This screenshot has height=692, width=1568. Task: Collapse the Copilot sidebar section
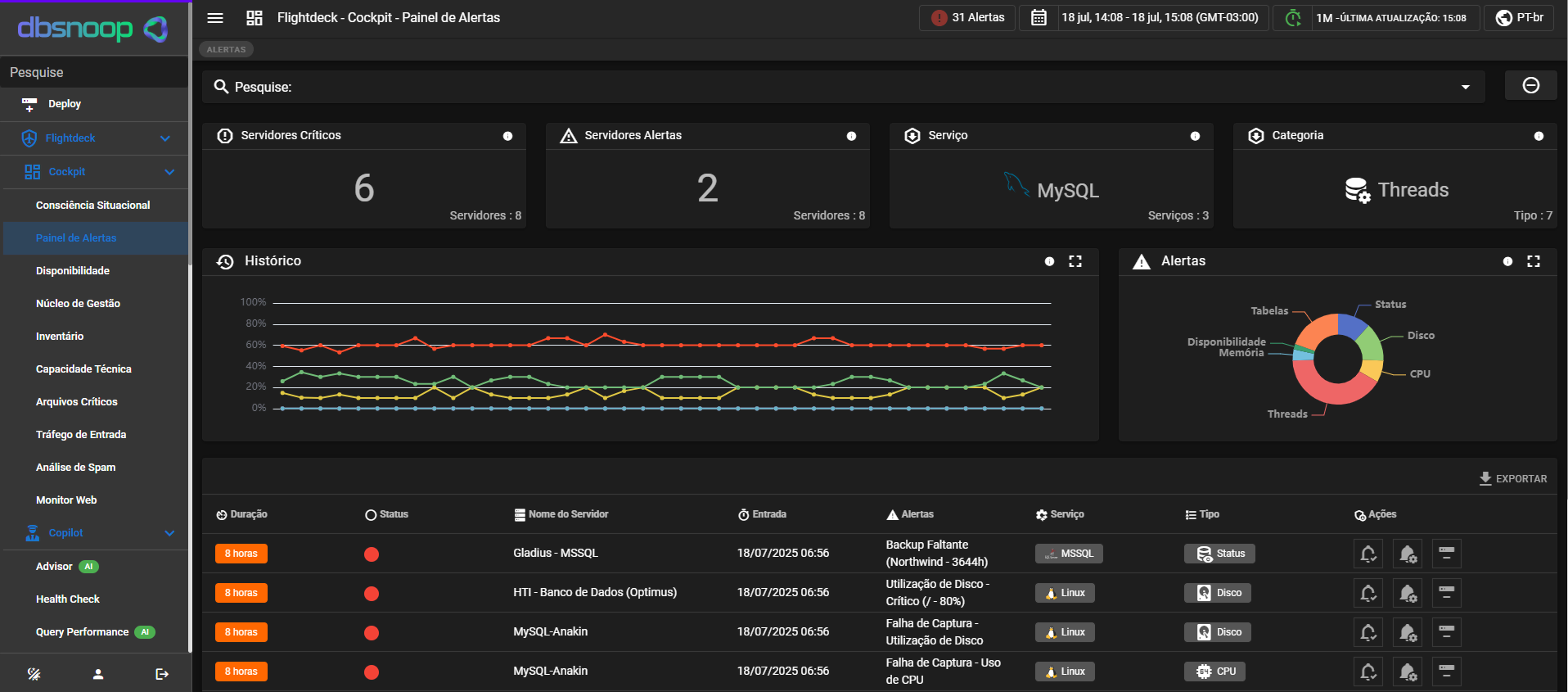coord(169,533)
